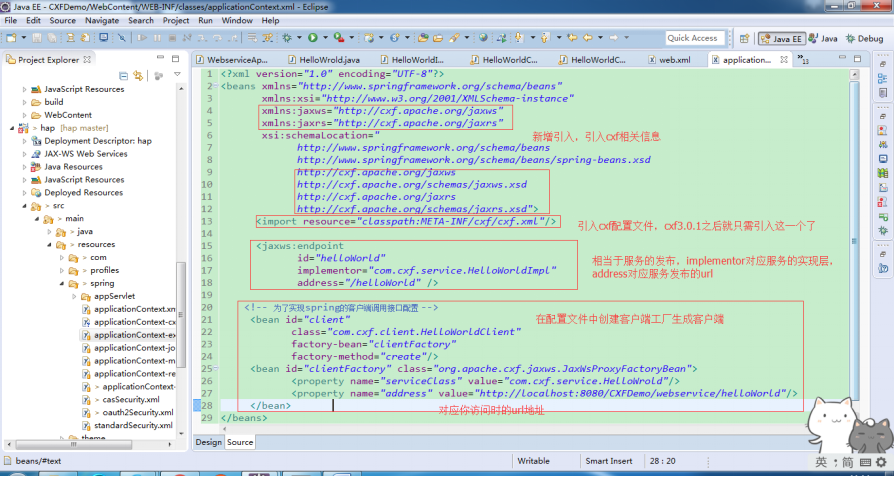
Task: Click the green Run button icon
Action: click(312, 38)
